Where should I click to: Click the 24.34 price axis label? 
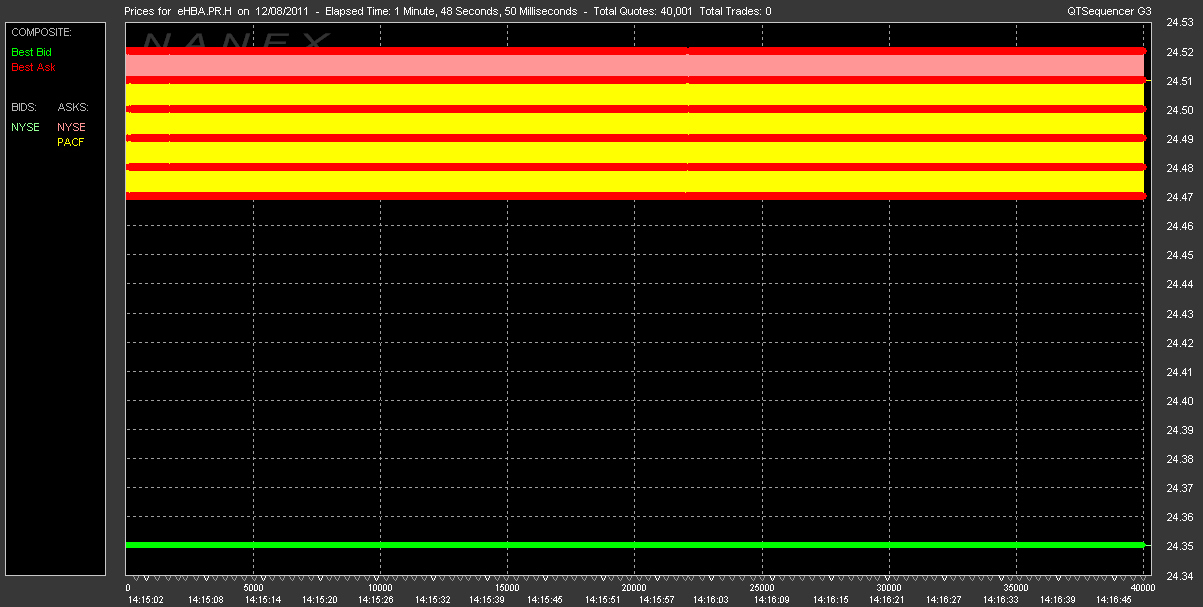point(1178,576)
